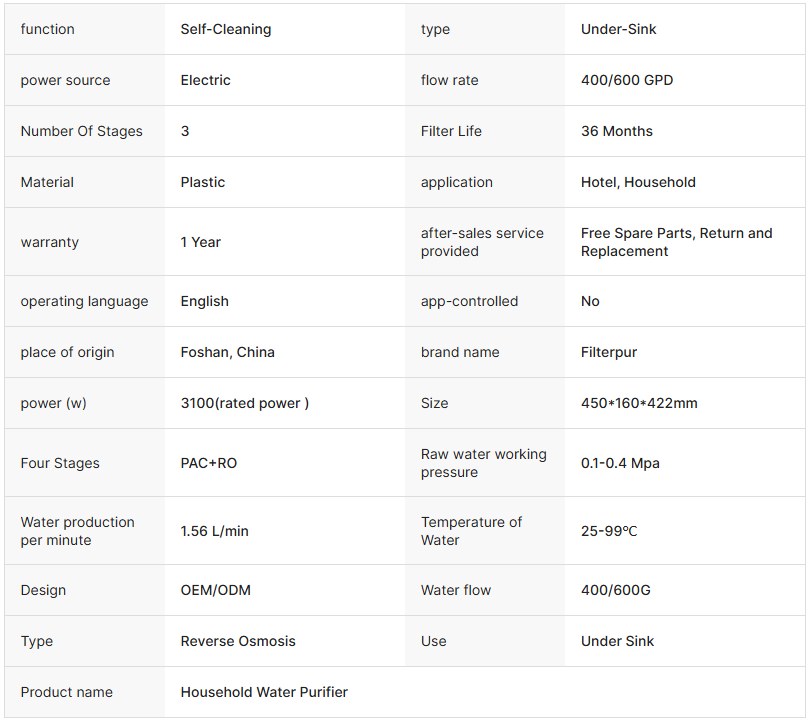Click the '1 Year' warranty value
Screen dimensions: 811x722
tap(201, 242)
